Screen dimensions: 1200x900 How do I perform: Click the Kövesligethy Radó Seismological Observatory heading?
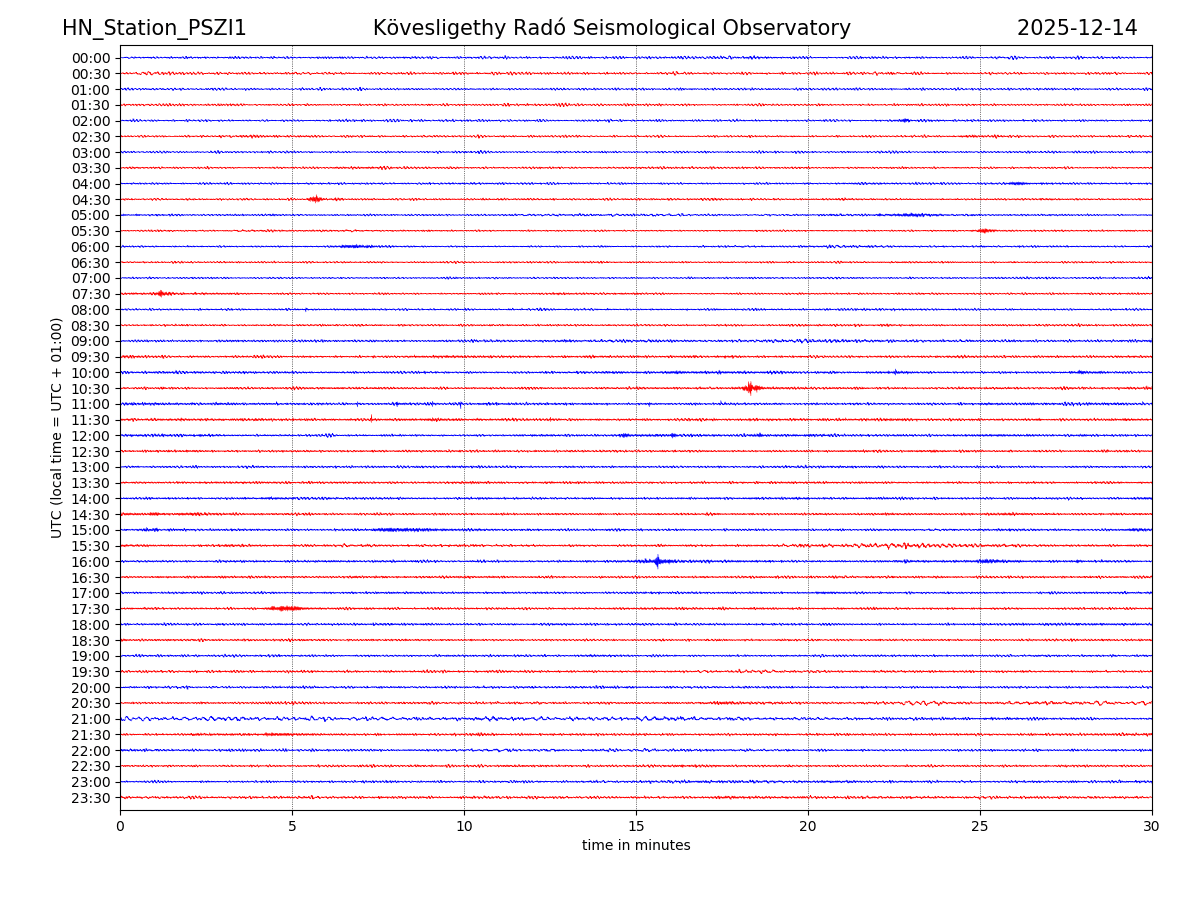pyautogui.click(x=611, y=28)
